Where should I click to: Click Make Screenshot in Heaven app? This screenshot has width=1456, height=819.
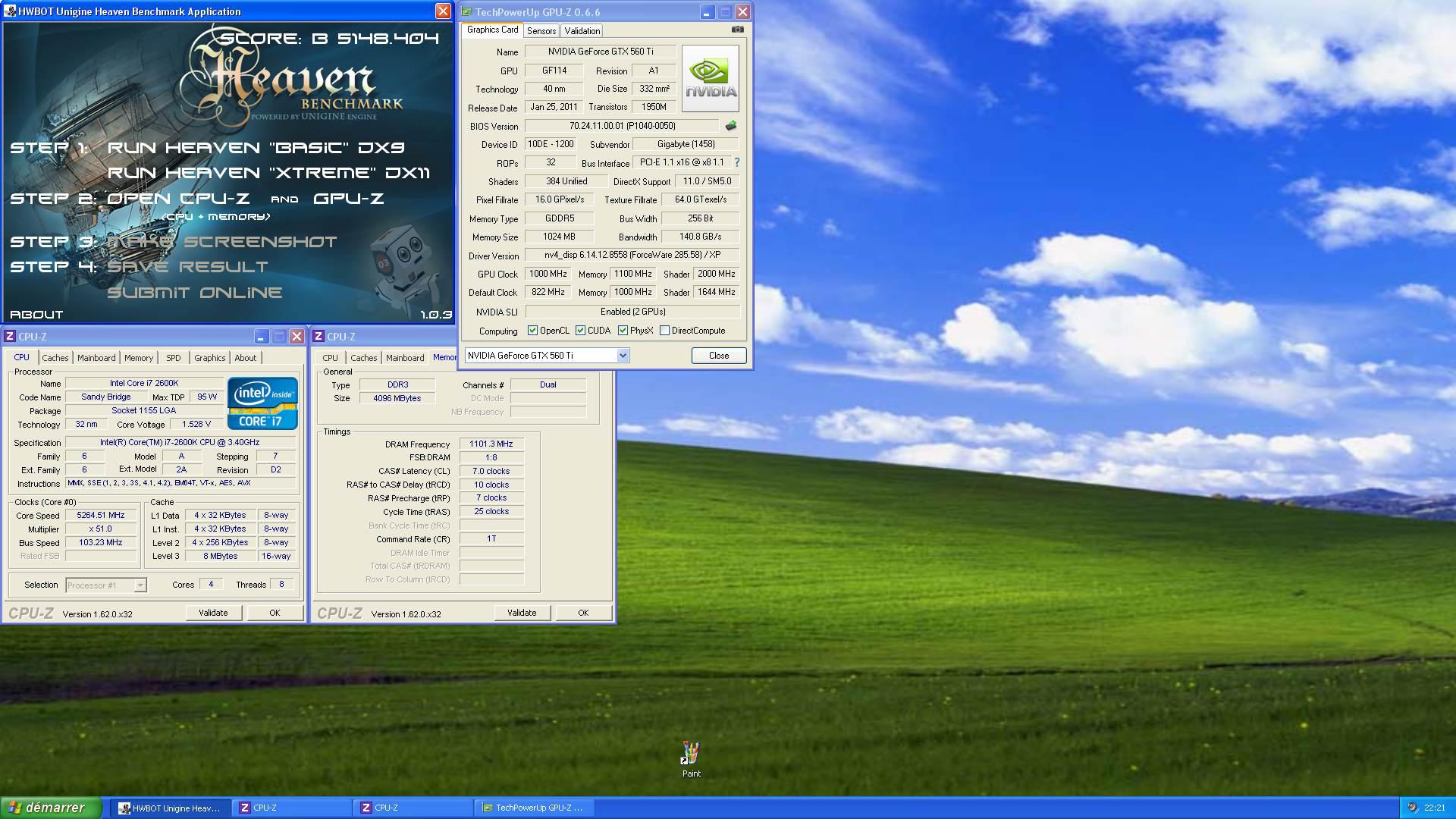tap(221, 242)
